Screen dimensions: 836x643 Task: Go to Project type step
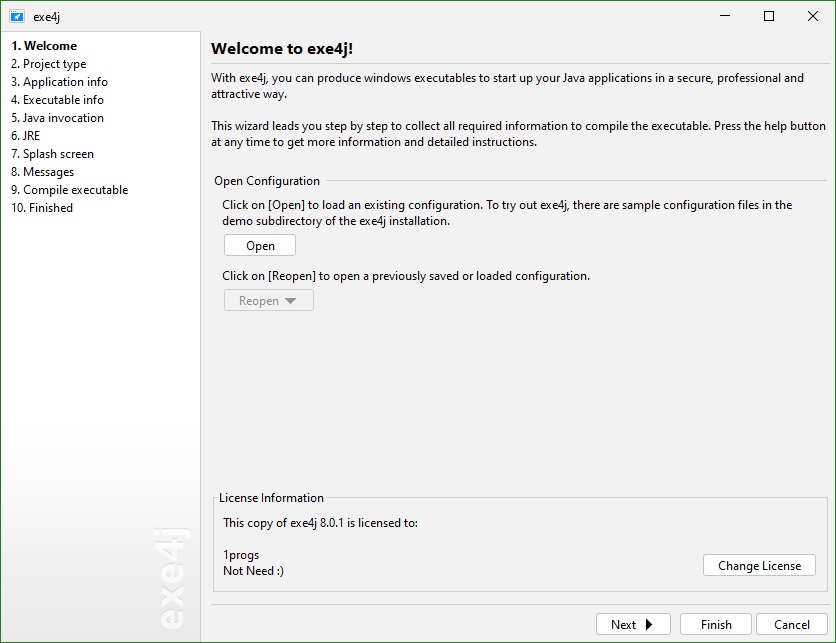pos(49,64)
